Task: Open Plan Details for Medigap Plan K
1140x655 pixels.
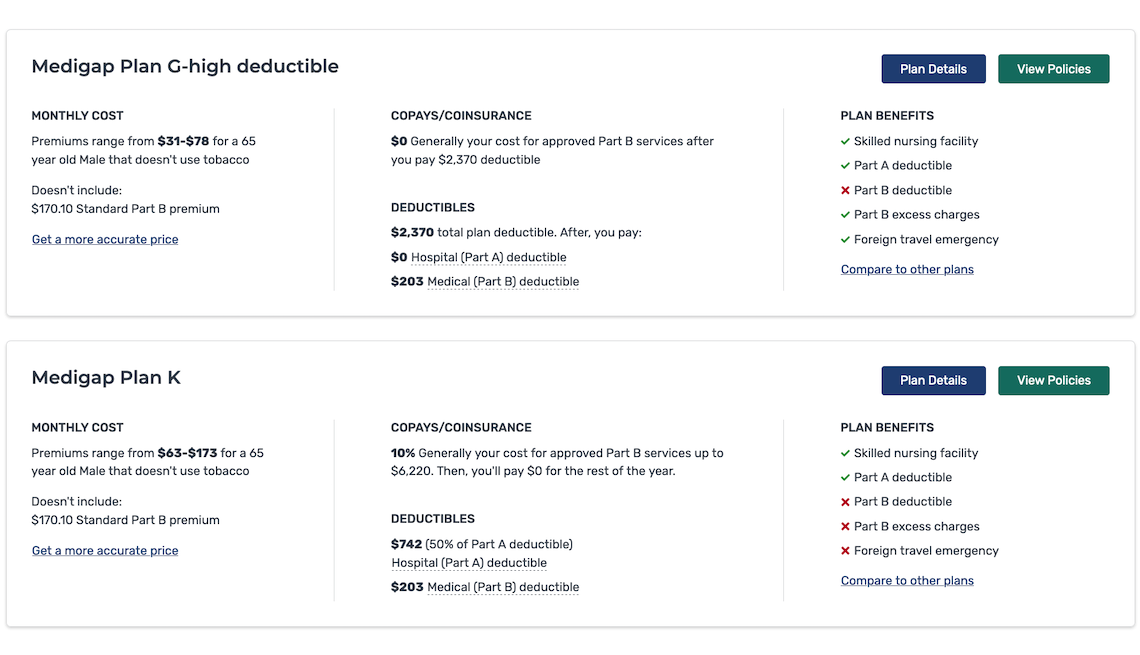Action: (x=933, y=380)
